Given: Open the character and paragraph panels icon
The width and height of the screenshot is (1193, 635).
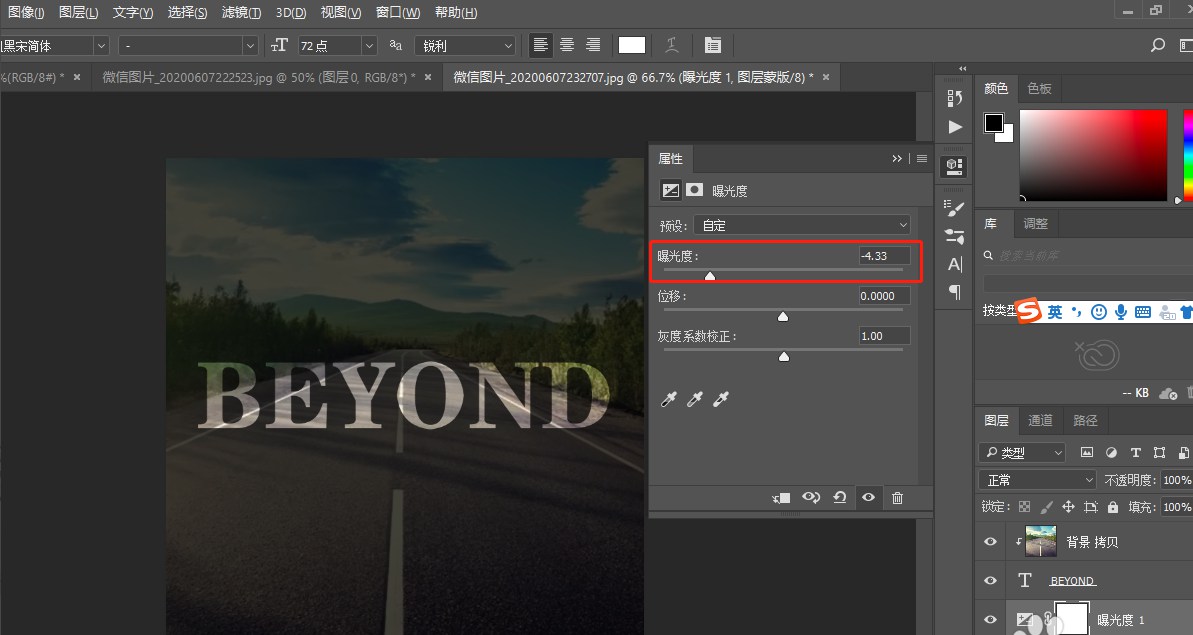Looking at the screenshot, I should (x=712, y=45).
